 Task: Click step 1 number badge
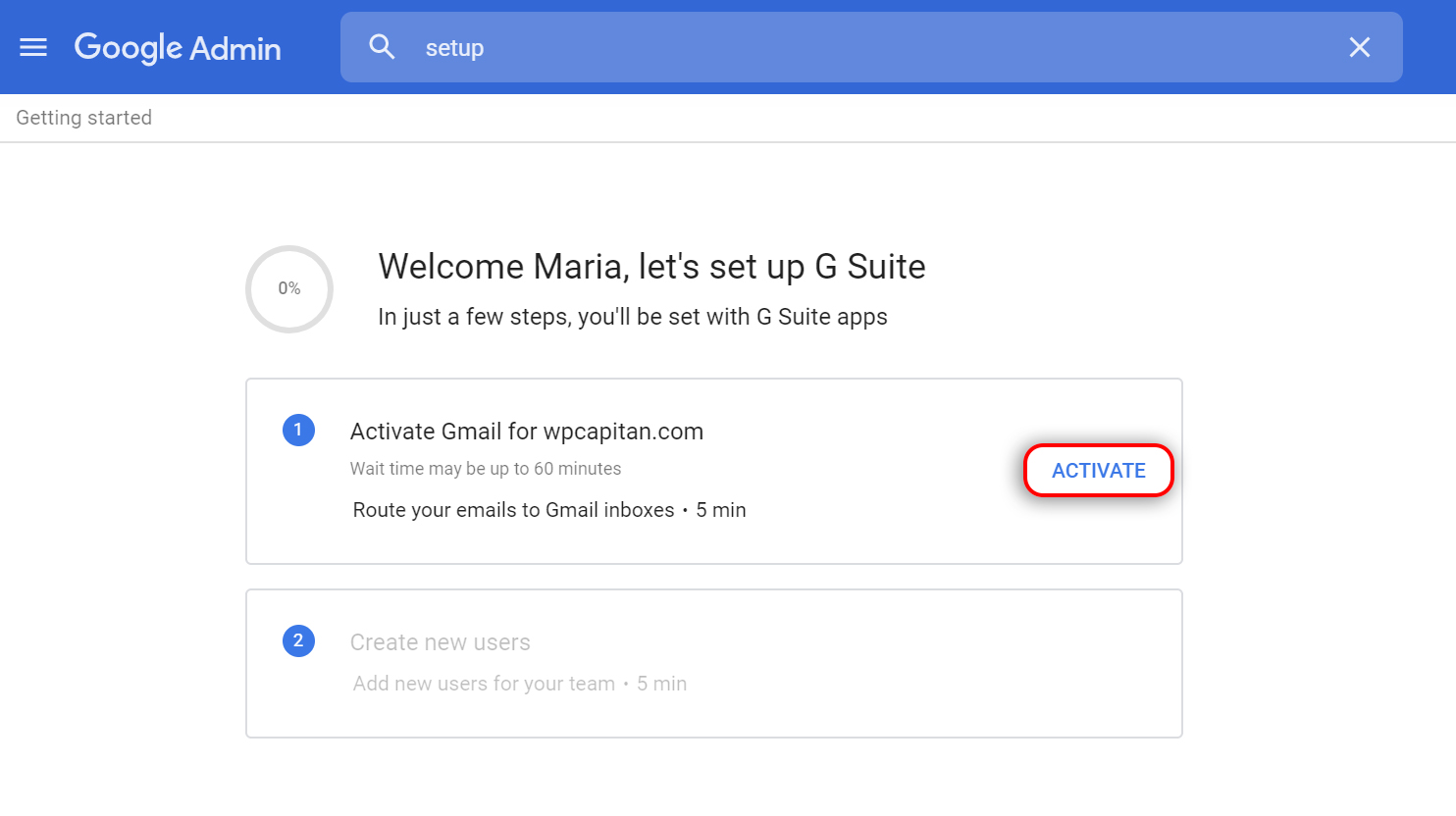(x=298, y=430)
